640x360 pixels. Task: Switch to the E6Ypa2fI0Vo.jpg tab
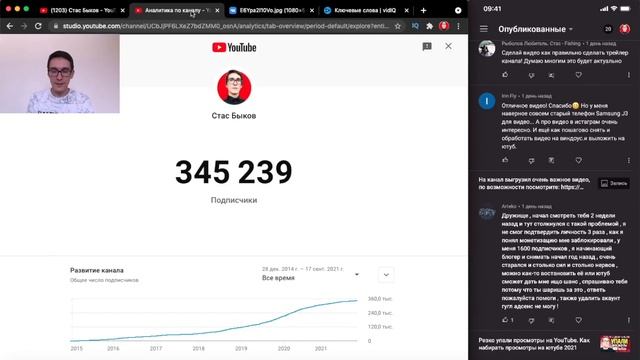267,11
